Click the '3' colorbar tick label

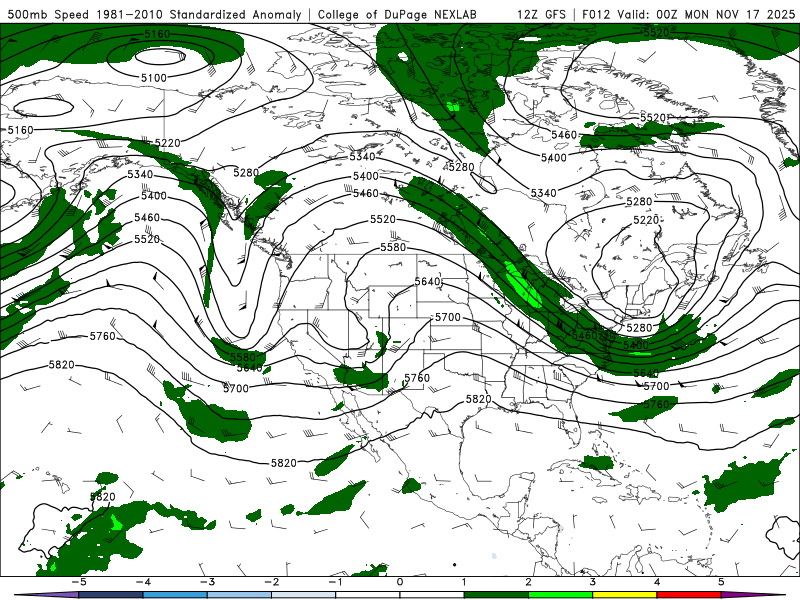coord(593,582)
